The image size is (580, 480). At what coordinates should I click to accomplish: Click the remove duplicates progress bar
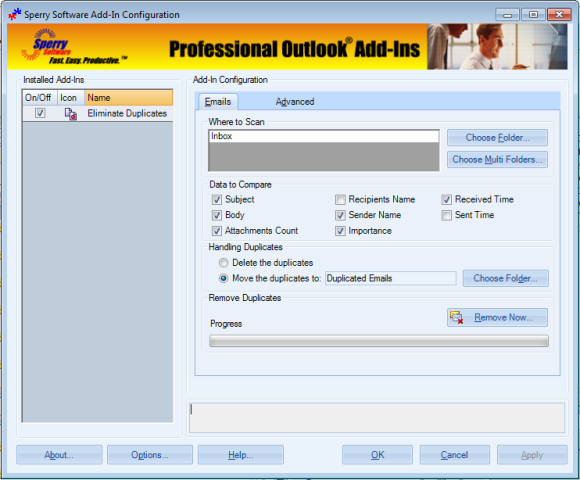pos(379,341)
